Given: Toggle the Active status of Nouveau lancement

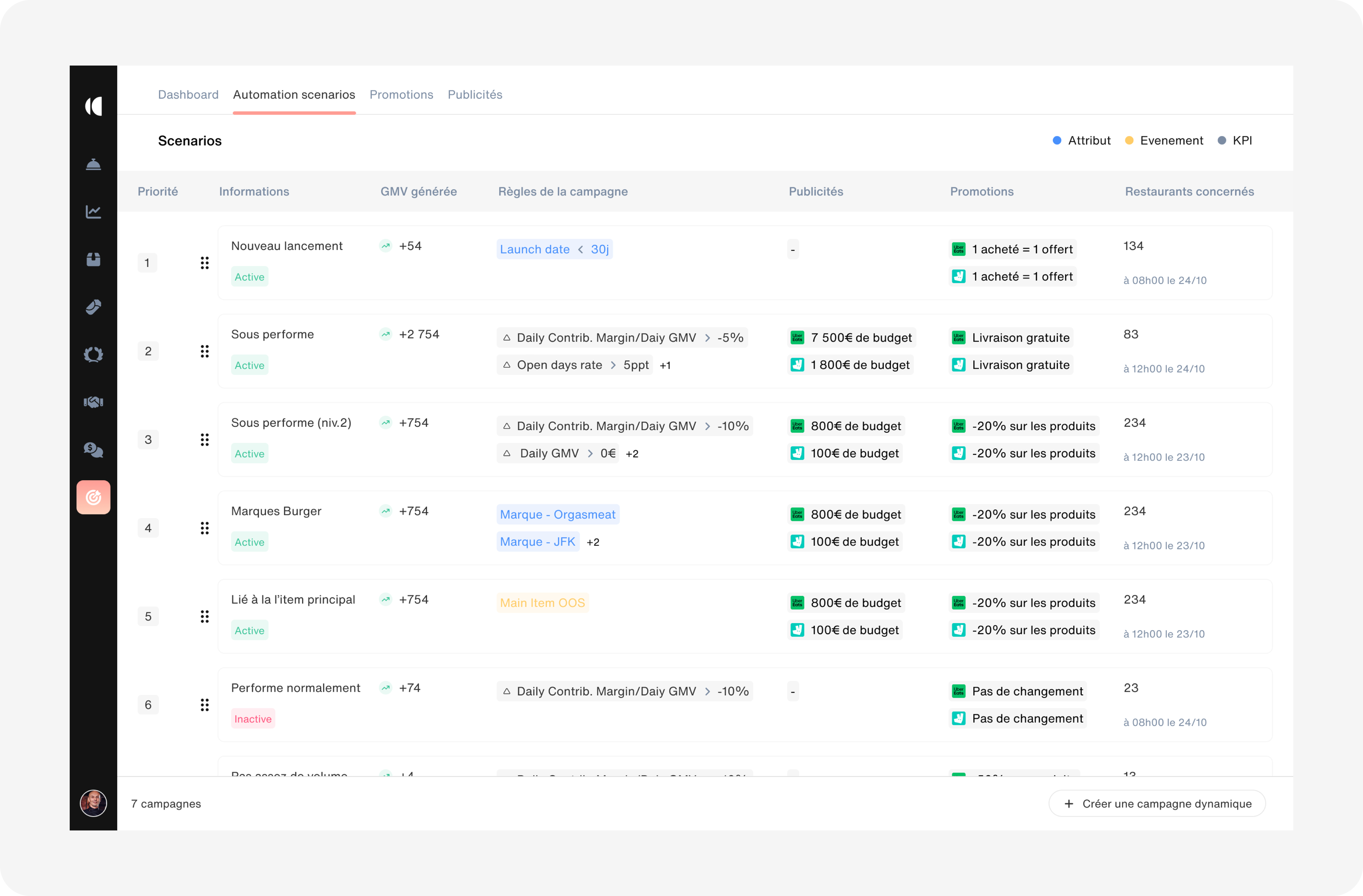Looking at the screenshot, I should coord(250,277).
